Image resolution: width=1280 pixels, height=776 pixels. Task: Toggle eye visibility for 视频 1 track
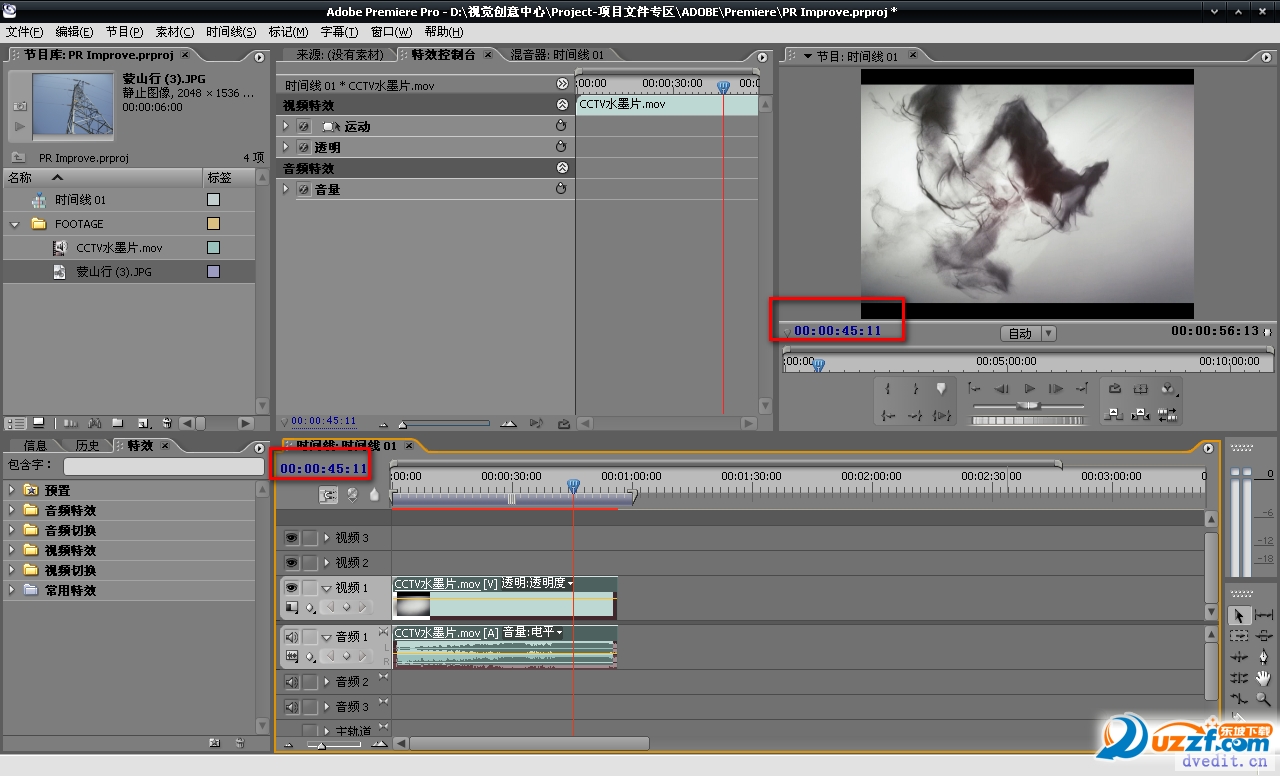(291, 588)
